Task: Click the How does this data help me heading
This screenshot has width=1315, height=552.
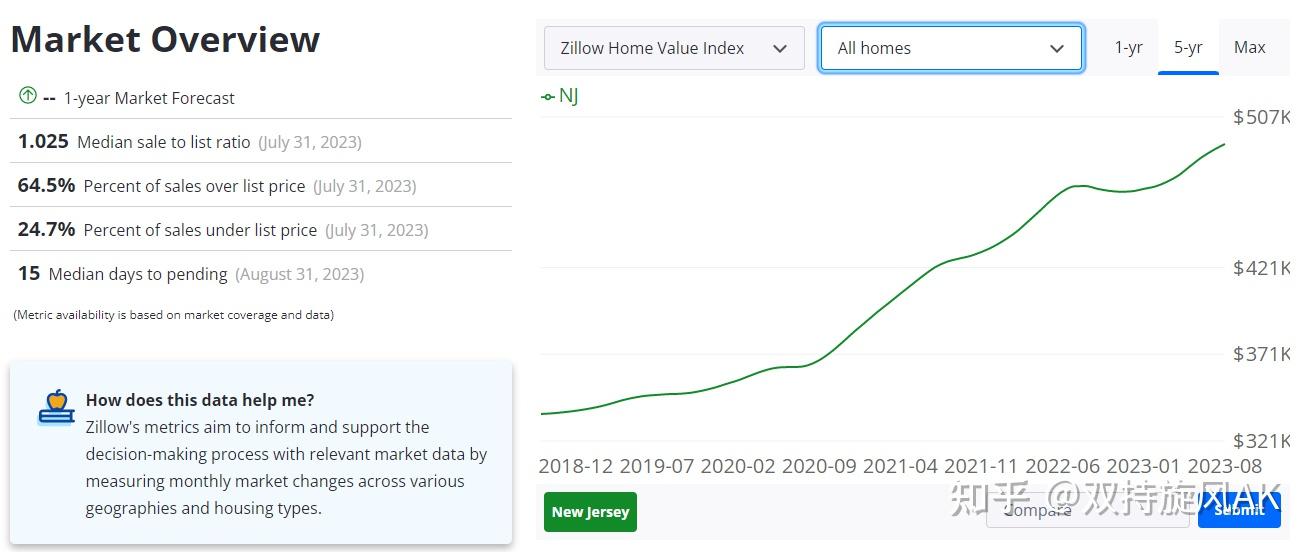Action: 200,400
